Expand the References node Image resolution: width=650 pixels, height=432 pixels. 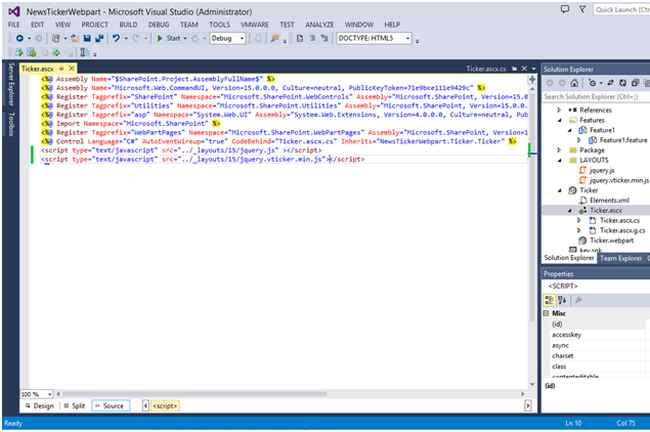559,110
